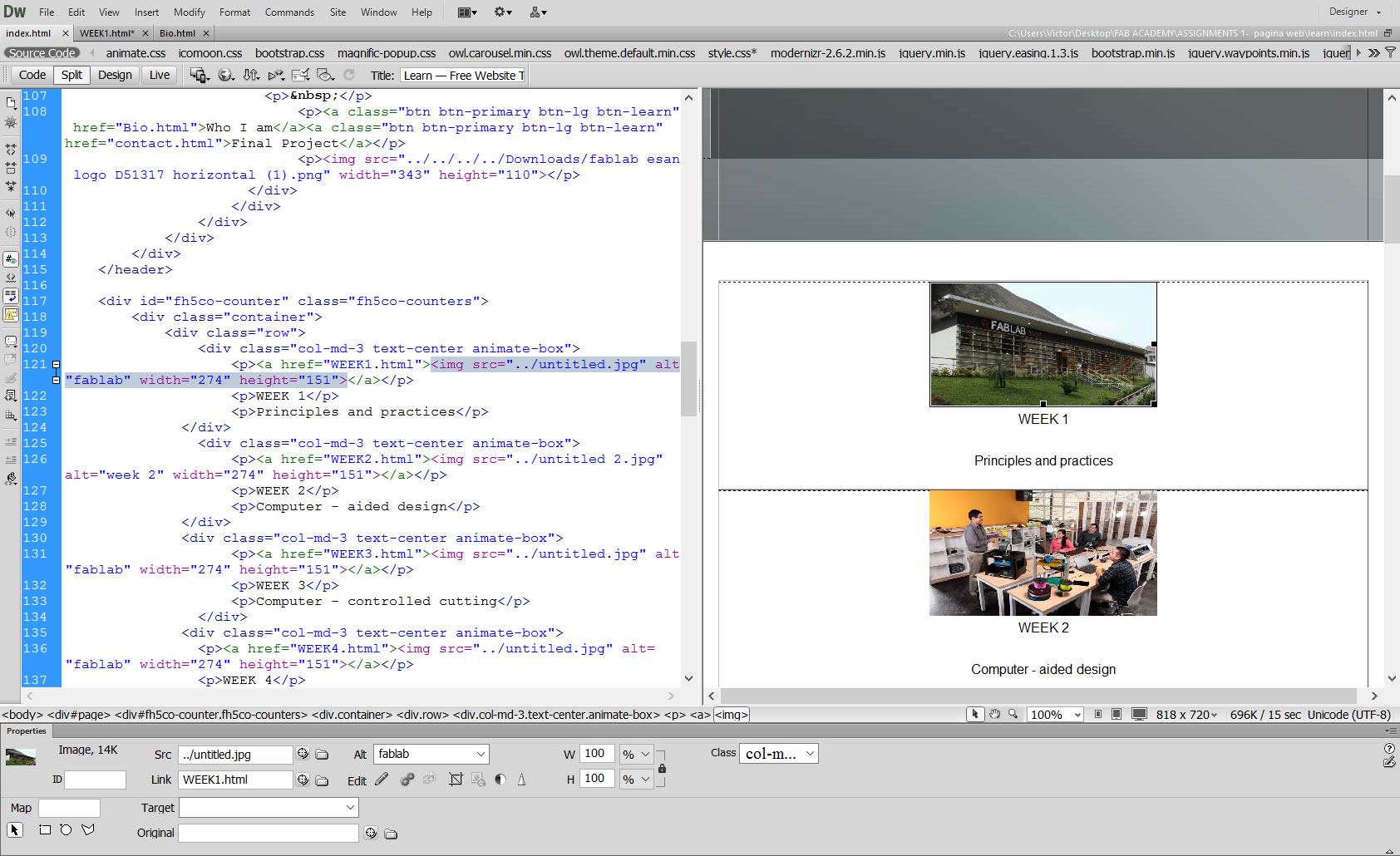Open the Insert menu

point(146,12)
